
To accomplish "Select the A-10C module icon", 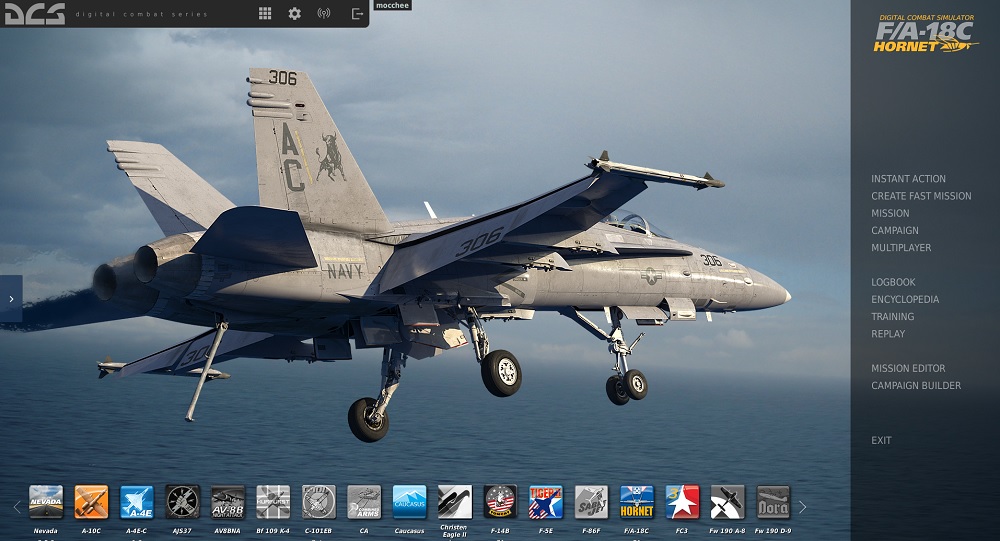I will pyautogui.click(x=91, y=502).
